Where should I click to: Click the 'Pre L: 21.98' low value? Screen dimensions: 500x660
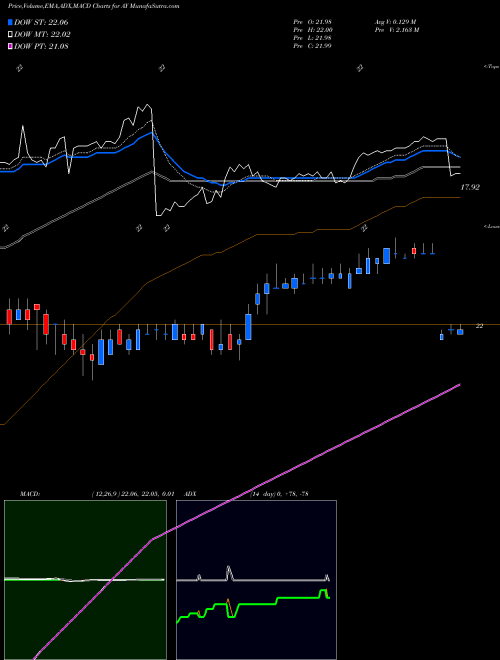[x=312, y=38]
